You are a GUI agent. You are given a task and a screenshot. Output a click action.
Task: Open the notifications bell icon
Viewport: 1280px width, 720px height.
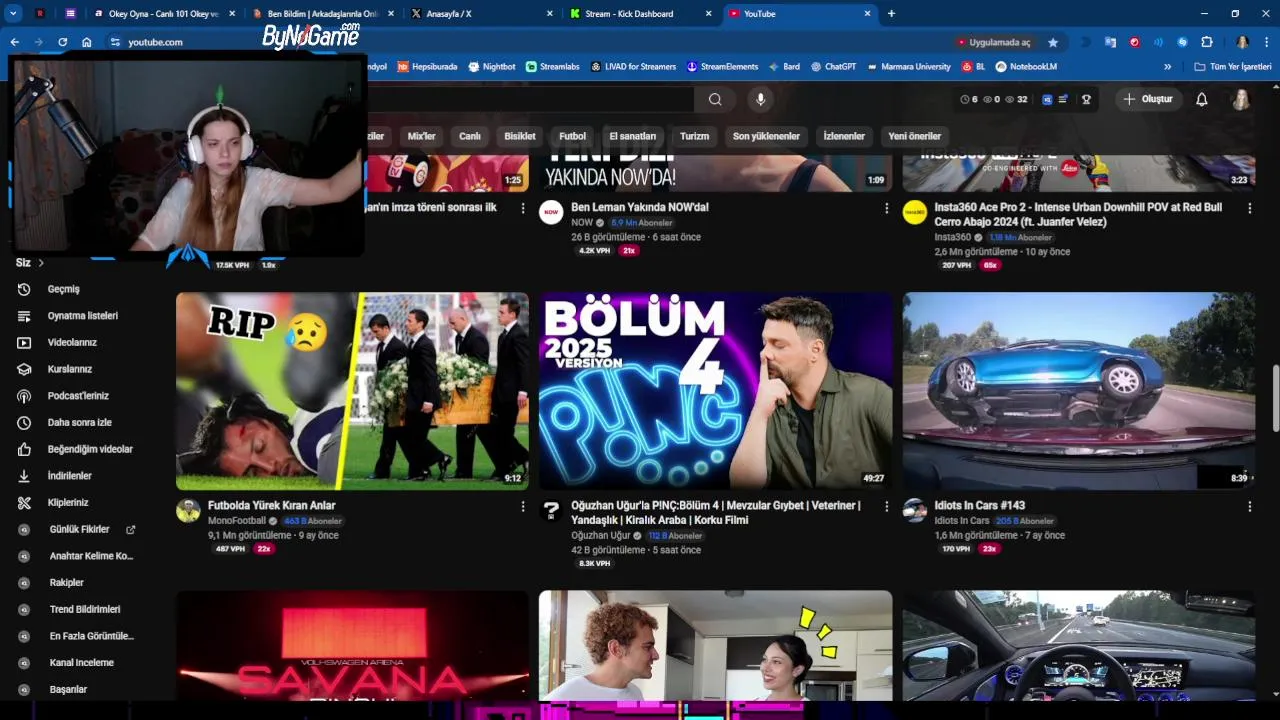(x=1202, y=99)
